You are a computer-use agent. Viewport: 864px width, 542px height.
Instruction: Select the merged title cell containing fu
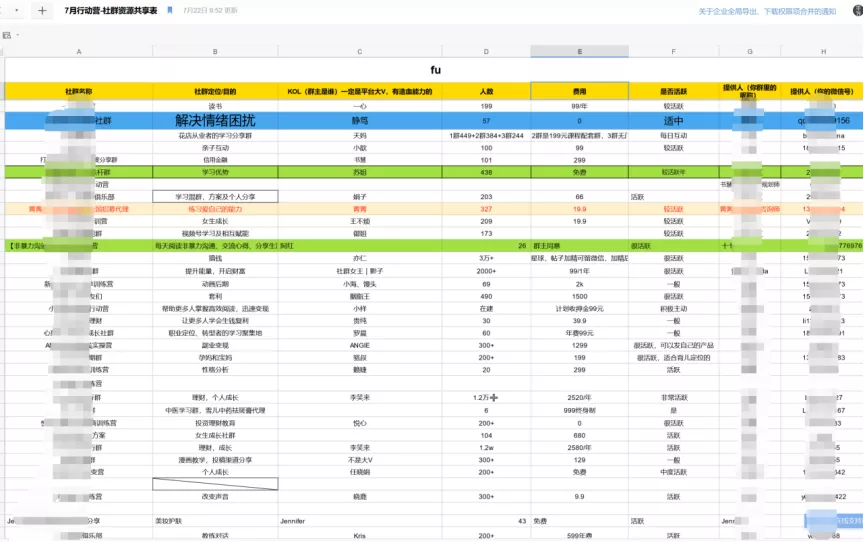pyautogui.click(x=435, y=70)
